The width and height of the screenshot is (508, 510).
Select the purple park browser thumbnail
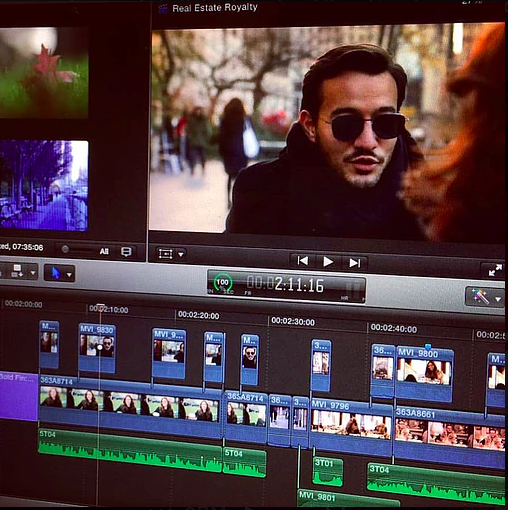(x=44, y=185)
